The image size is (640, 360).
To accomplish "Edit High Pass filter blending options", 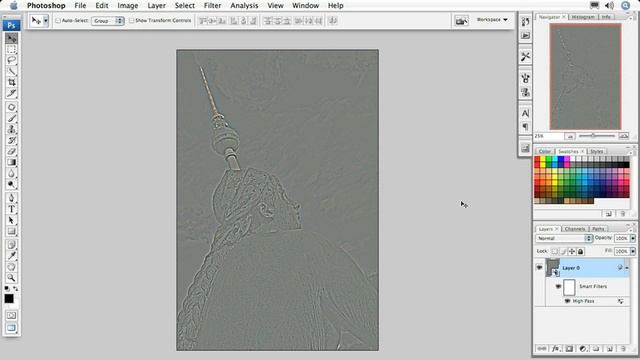I will click(620, 301).
